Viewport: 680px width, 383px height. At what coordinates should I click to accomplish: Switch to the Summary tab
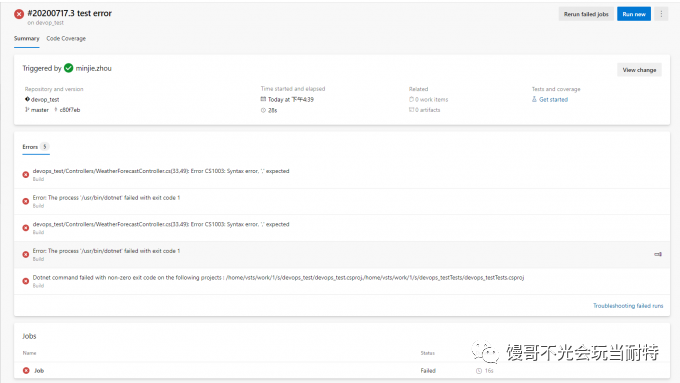click(x=26, y=39)
